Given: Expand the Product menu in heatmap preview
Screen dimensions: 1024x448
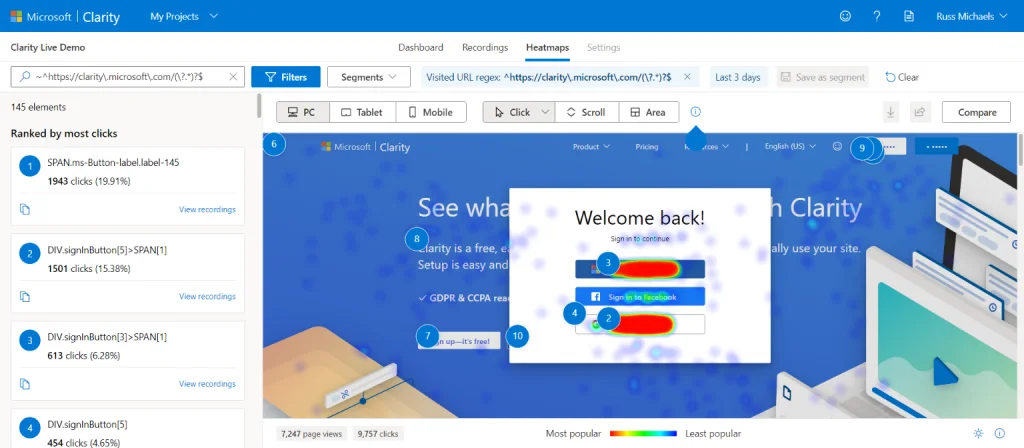Looking at the screenshot, I should 591,147.
